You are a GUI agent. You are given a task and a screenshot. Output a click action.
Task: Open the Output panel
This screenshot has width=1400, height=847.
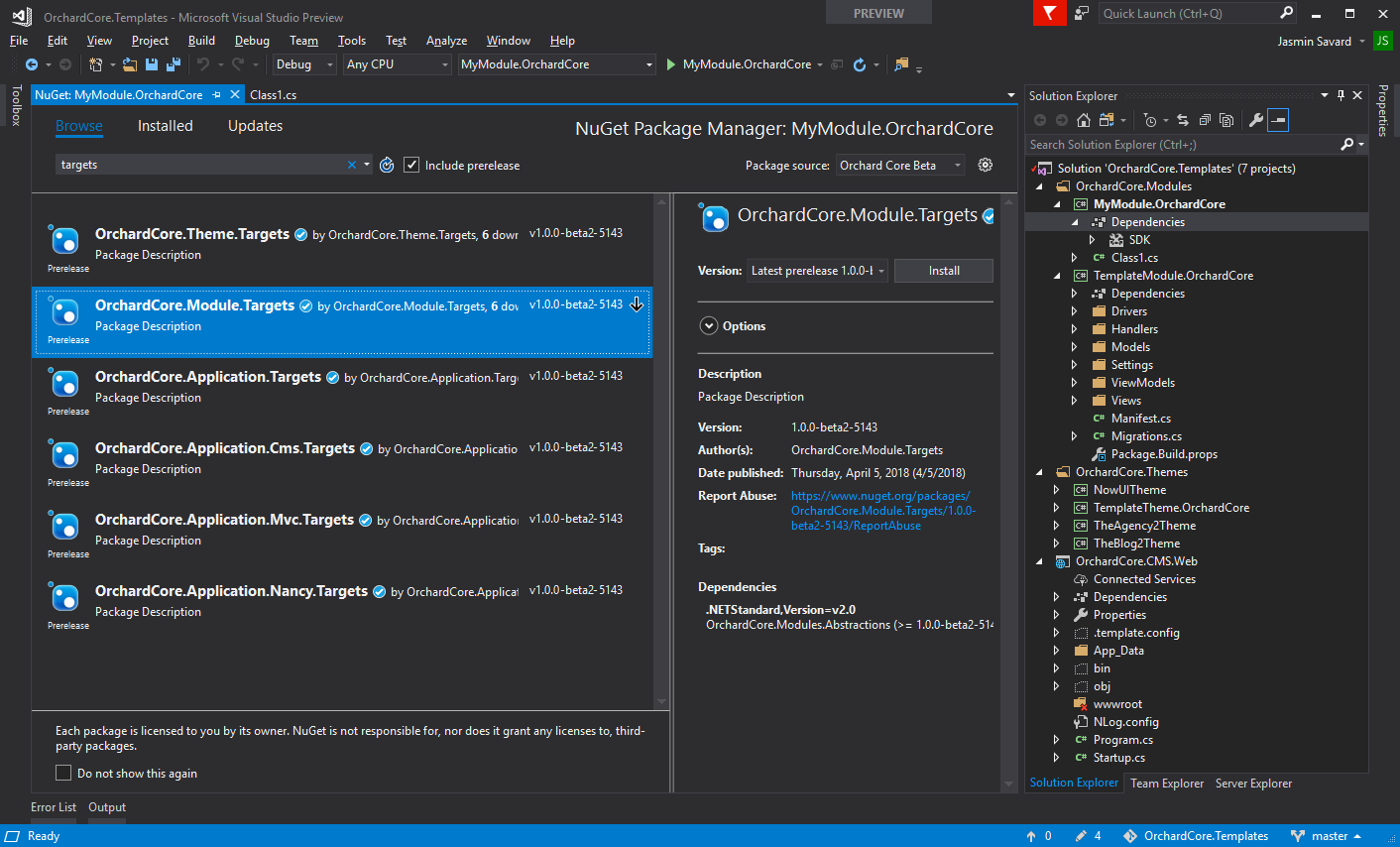pyautogui.click(x=107, y=807)
